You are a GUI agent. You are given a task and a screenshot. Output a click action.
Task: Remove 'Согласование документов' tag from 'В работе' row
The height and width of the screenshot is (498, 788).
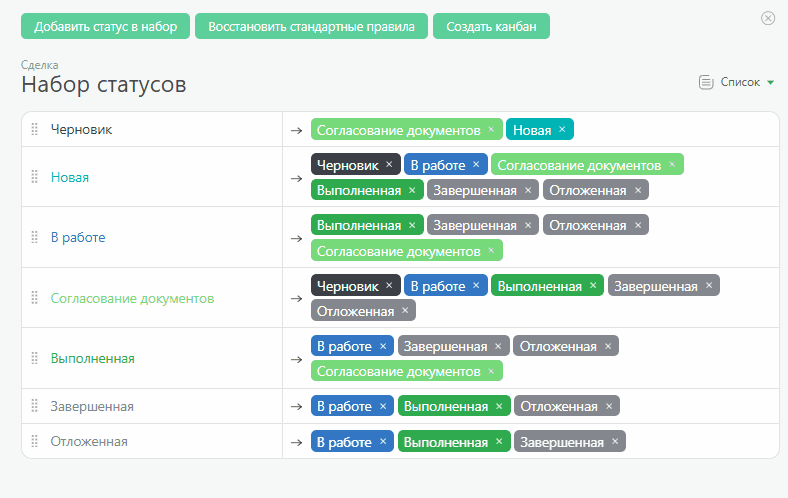click(x=491, y=250)
